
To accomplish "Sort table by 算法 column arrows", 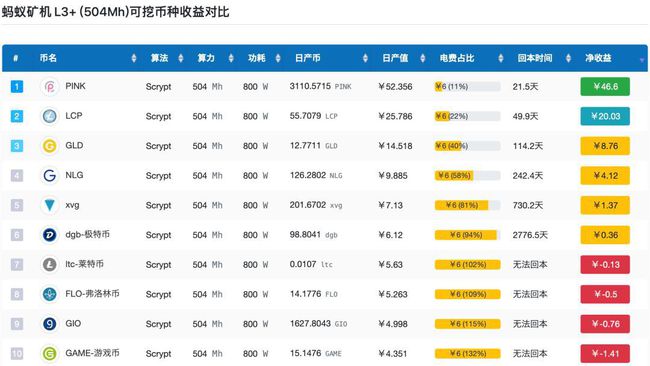I will pos(180,58).
